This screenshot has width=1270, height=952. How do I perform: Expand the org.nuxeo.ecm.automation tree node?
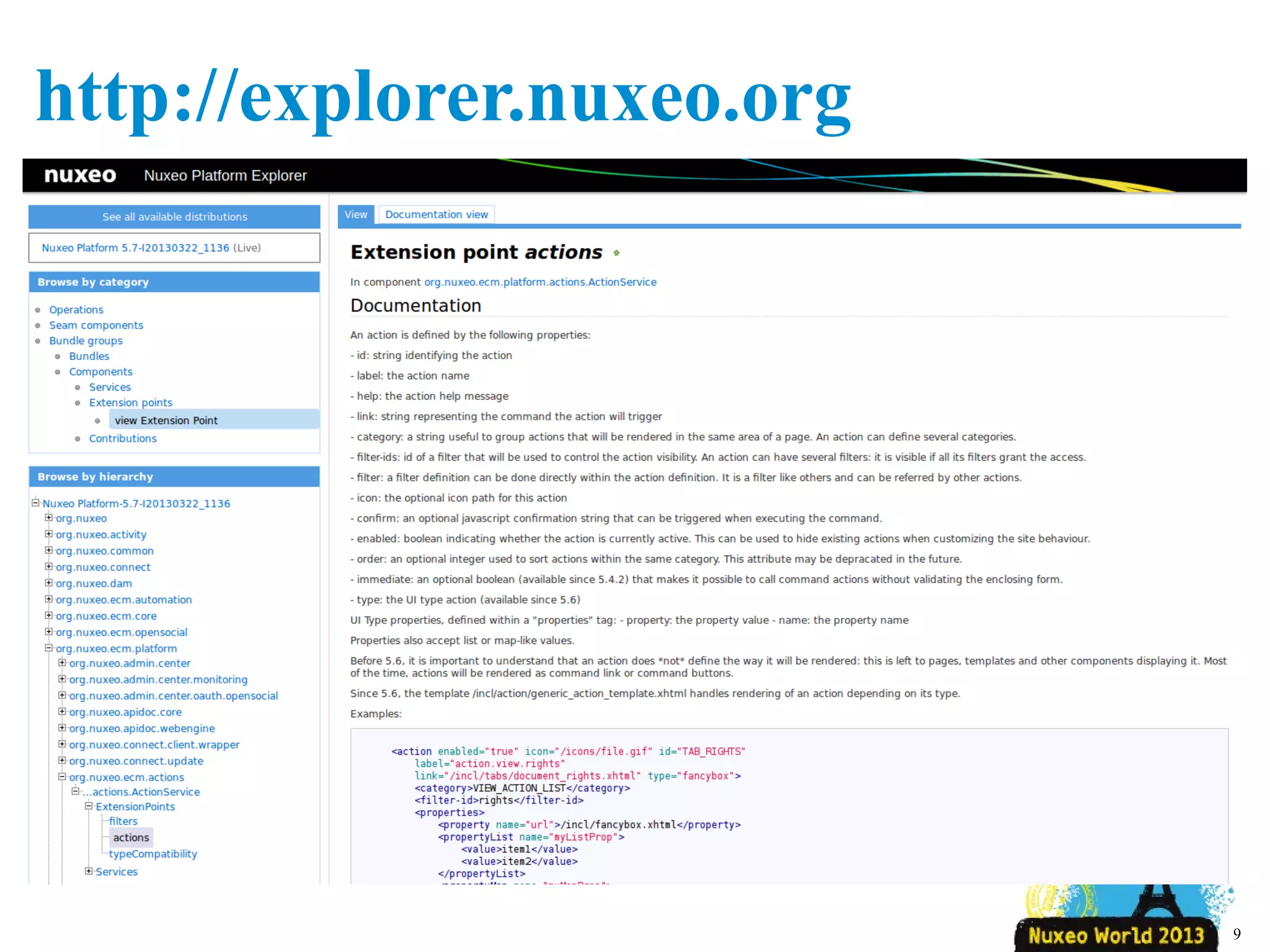[x=49, y=599]
